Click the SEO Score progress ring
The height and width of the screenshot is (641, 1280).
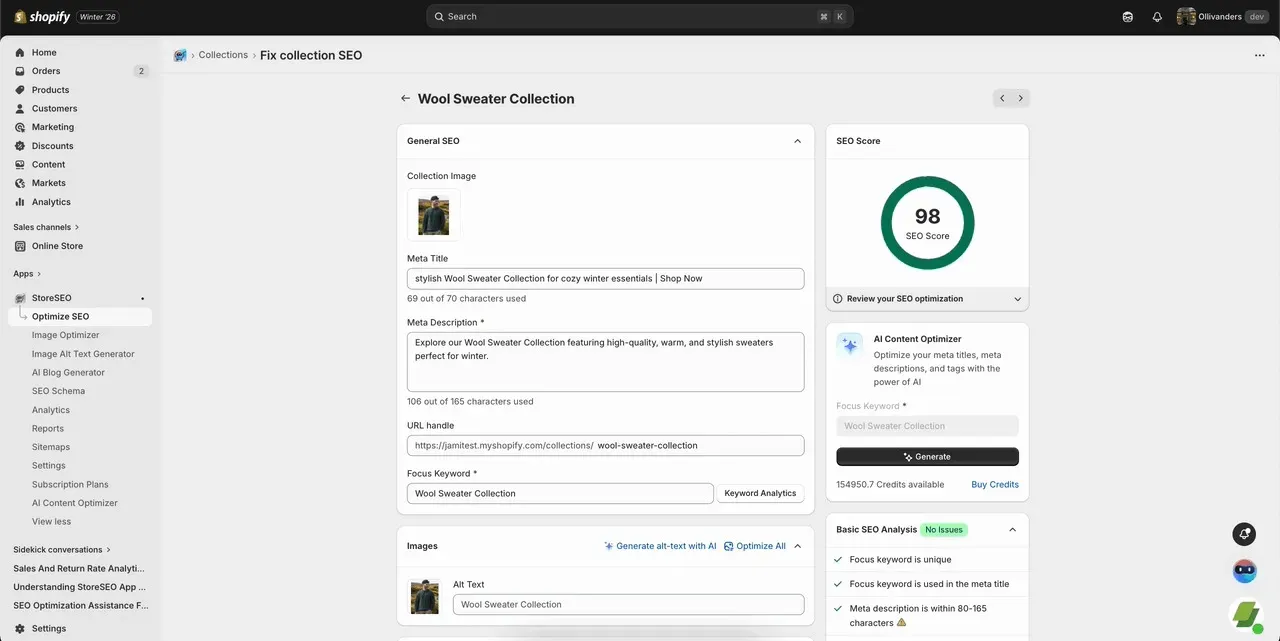pos(927,223)
